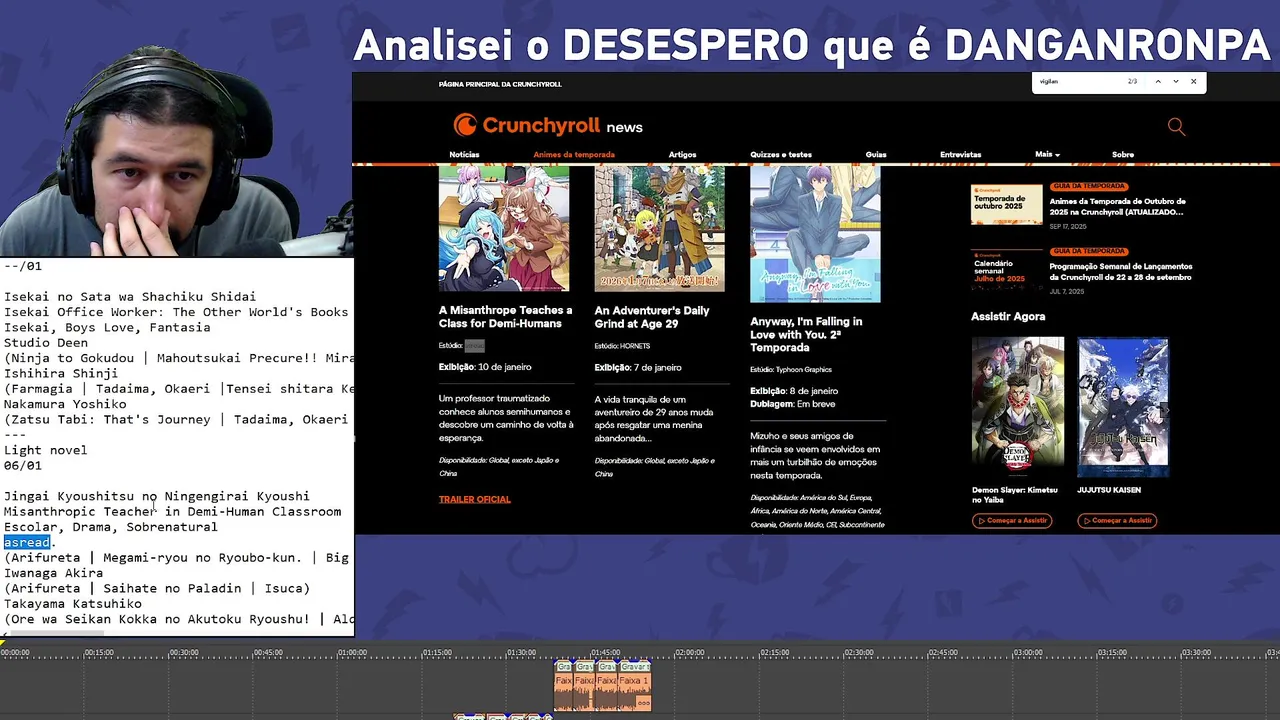Screen dimensions: 1280x720
Task: Click 'Começar a Assistir' under Demon Slayer
Action: [x=1012, y=520]
